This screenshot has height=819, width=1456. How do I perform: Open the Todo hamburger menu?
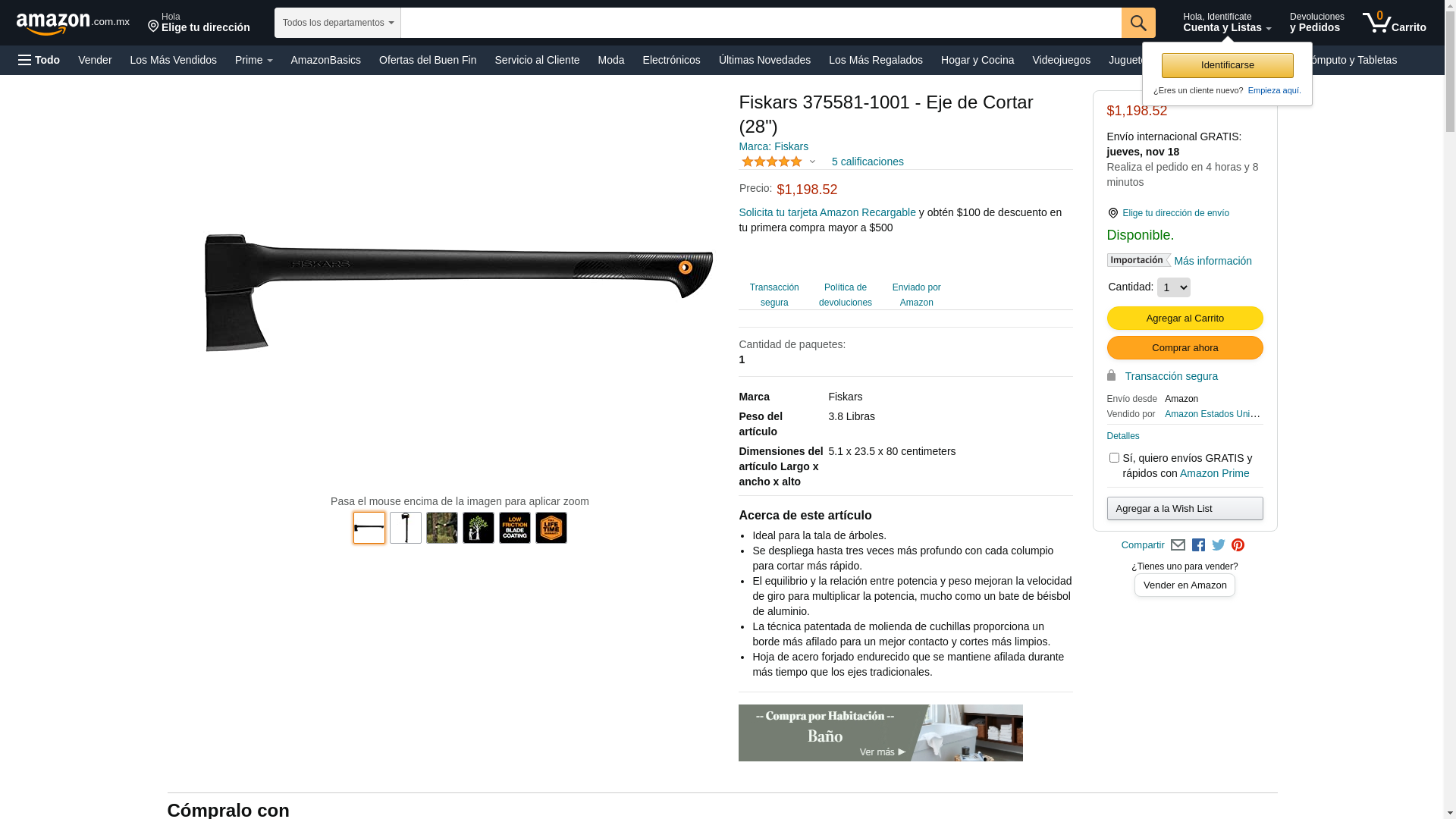(39, 60)
